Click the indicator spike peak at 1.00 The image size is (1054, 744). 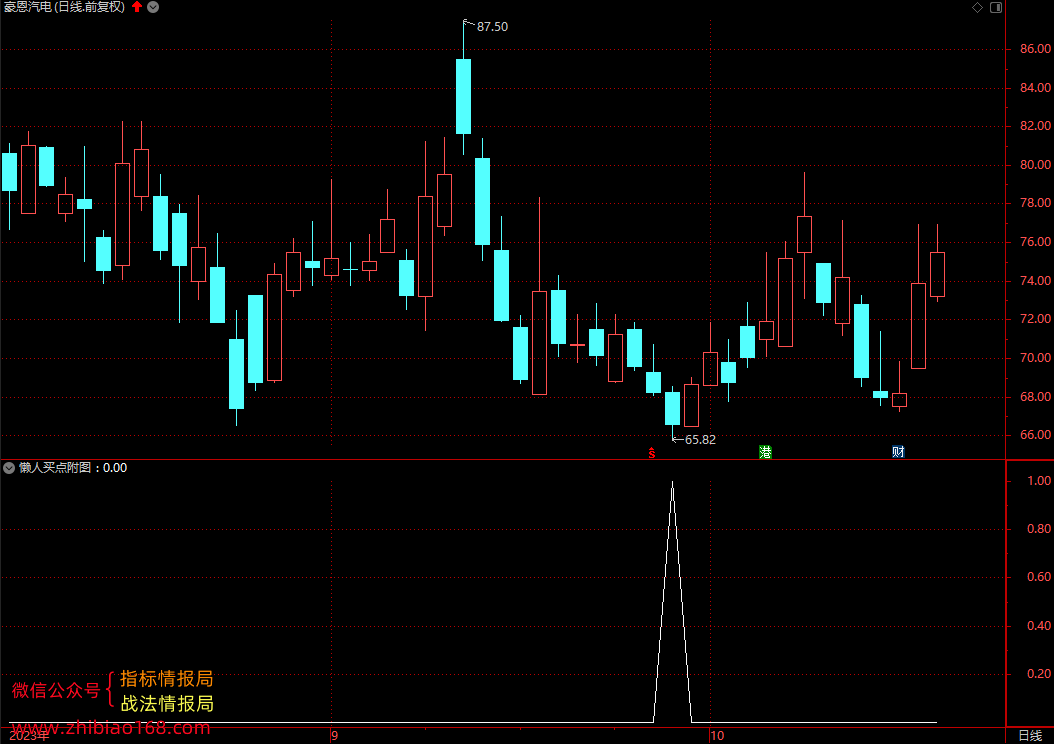(672, 483)
